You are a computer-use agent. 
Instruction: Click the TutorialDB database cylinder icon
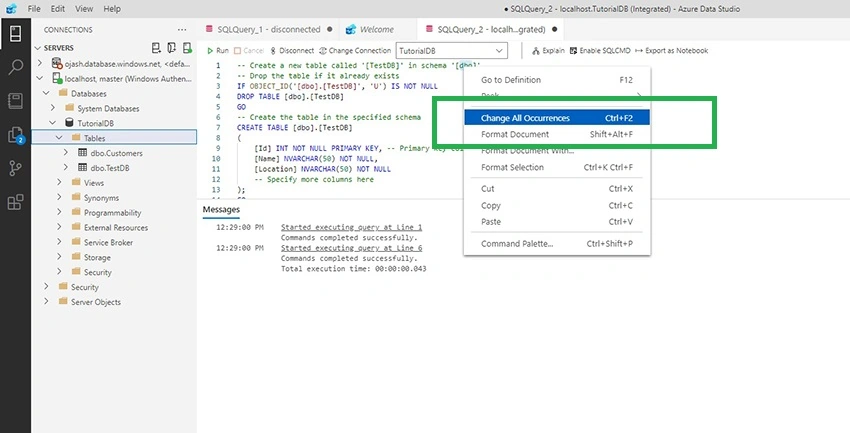click(69, 123)
